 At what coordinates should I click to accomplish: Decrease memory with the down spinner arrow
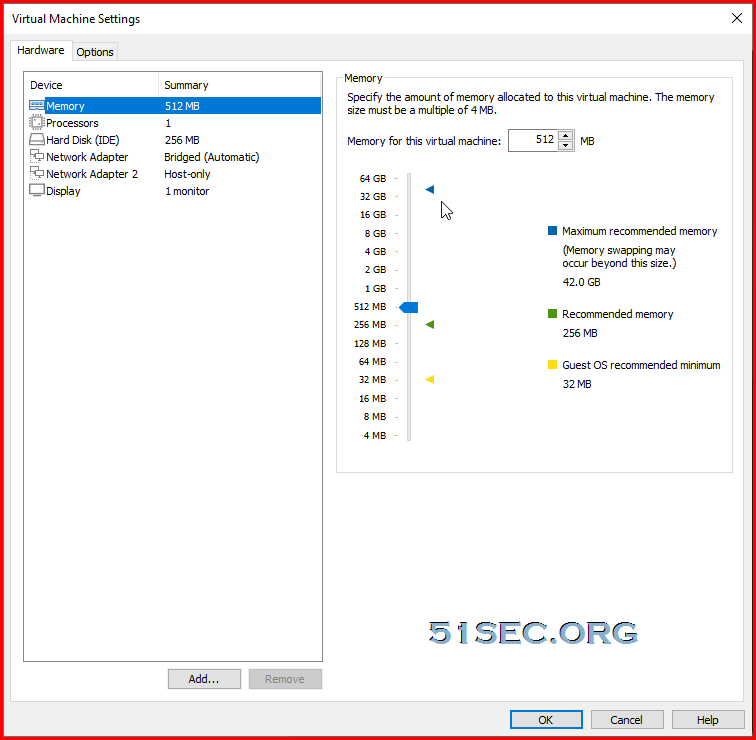pos(566,146)
